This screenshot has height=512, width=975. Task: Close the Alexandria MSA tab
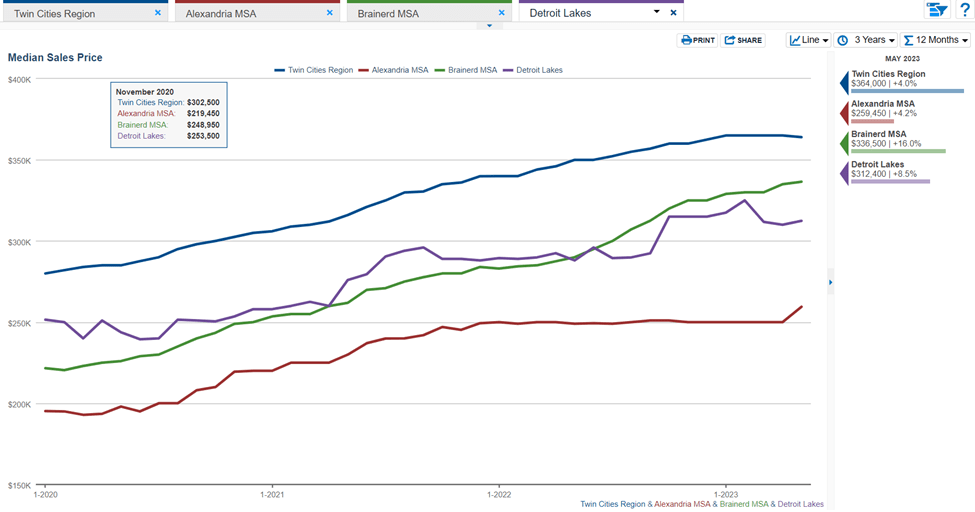(329, 13)
